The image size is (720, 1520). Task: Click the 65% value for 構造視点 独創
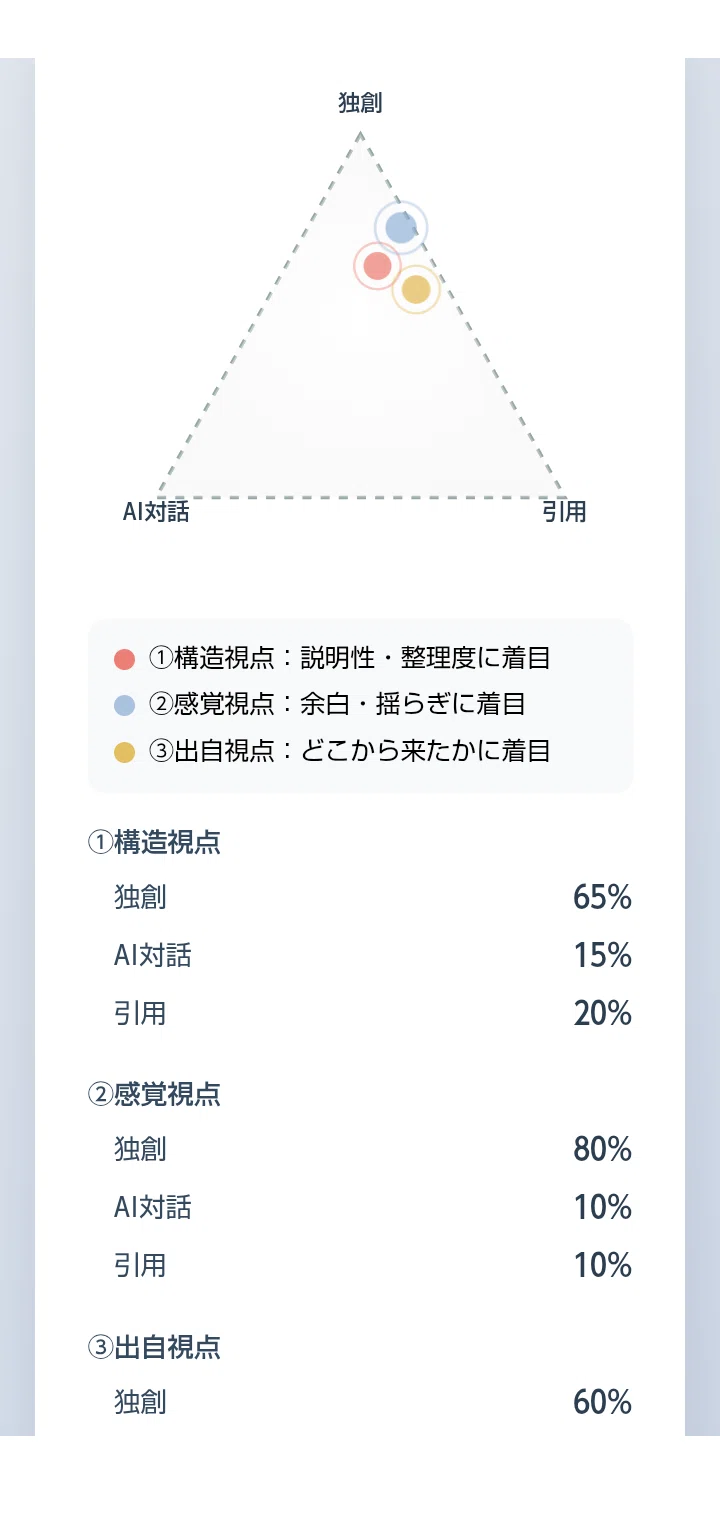603,898
